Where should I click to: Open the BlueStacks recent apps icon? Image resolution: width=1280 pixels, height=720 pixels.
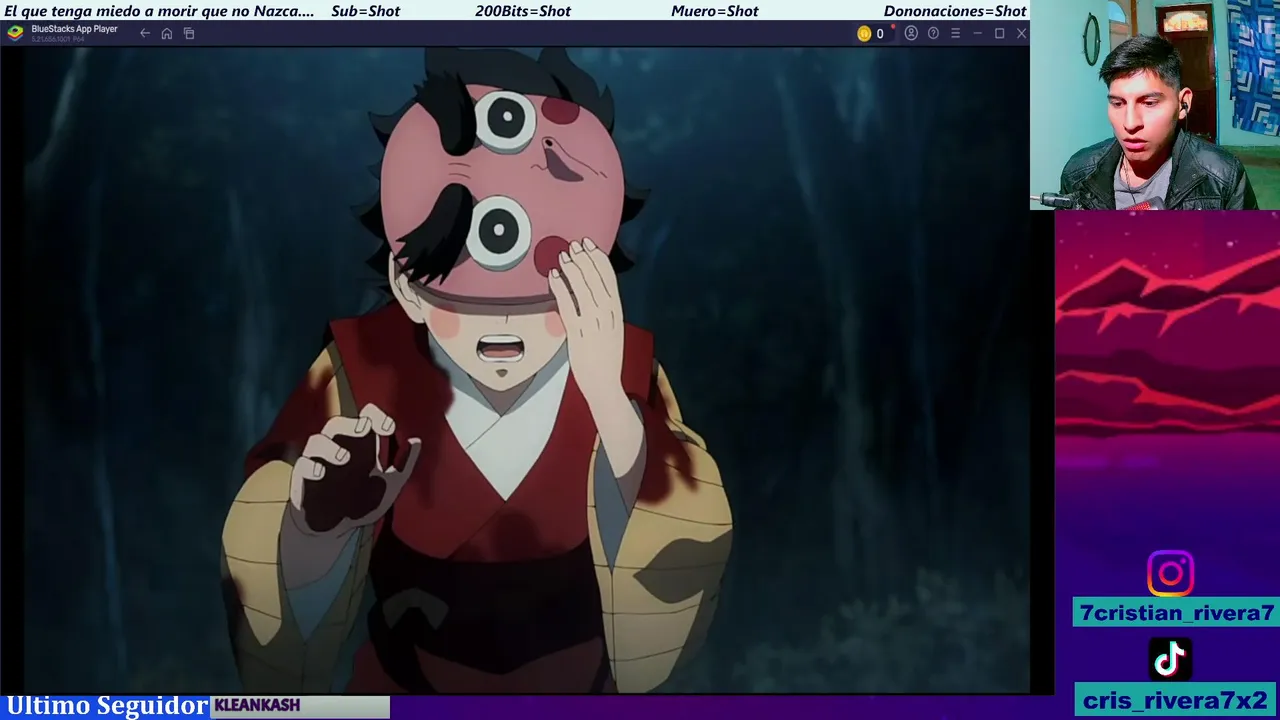[x=189, y=33]
